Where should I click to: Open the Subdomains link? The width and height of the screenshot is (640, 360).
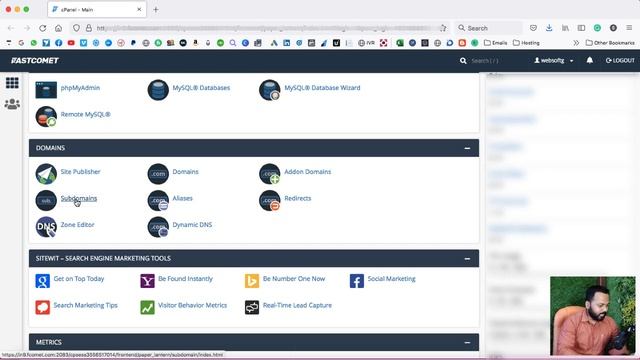tap(79, 198)
